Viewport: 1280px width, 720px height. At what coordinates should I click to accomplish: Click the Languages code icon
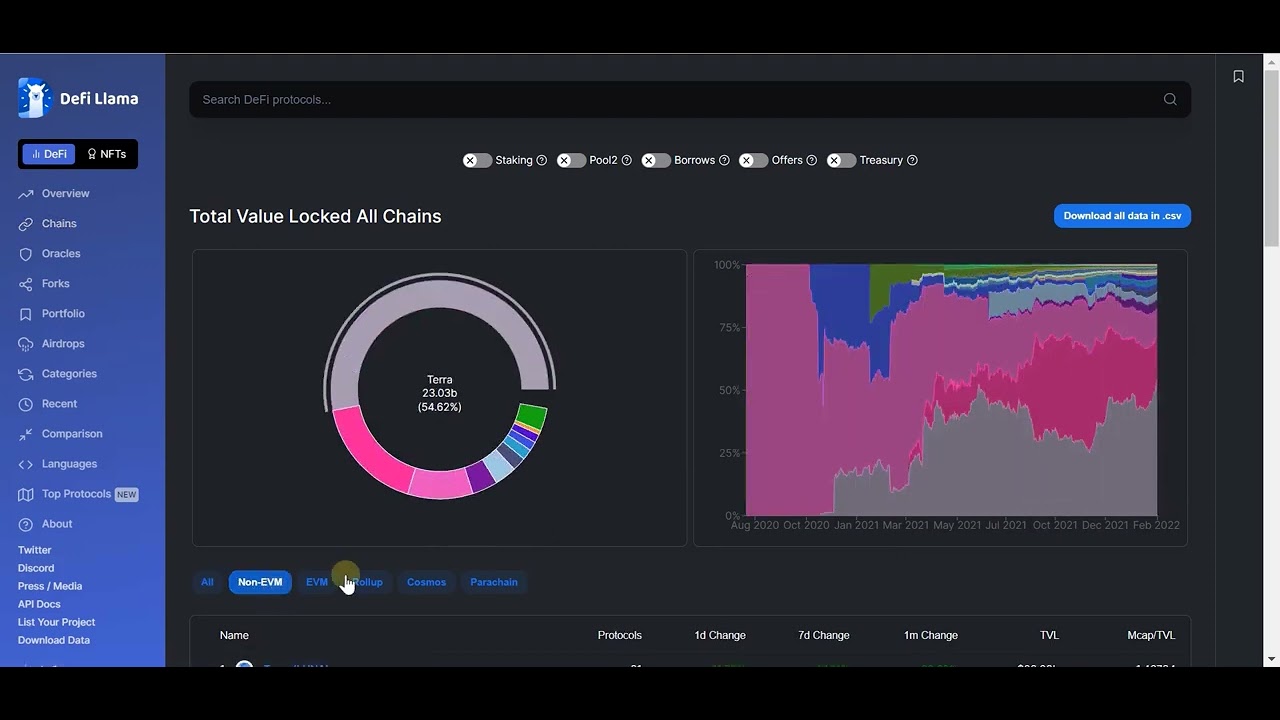[x=26, y=464]
